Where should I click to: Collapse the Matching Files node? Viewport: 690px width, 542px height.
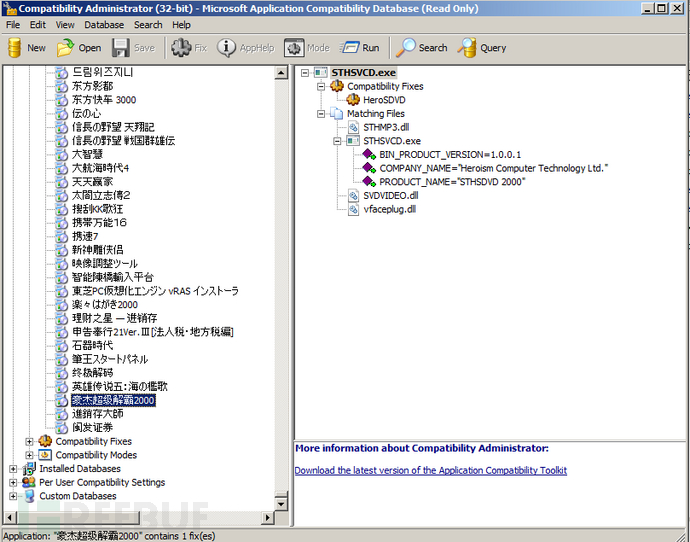coord(321,114)
